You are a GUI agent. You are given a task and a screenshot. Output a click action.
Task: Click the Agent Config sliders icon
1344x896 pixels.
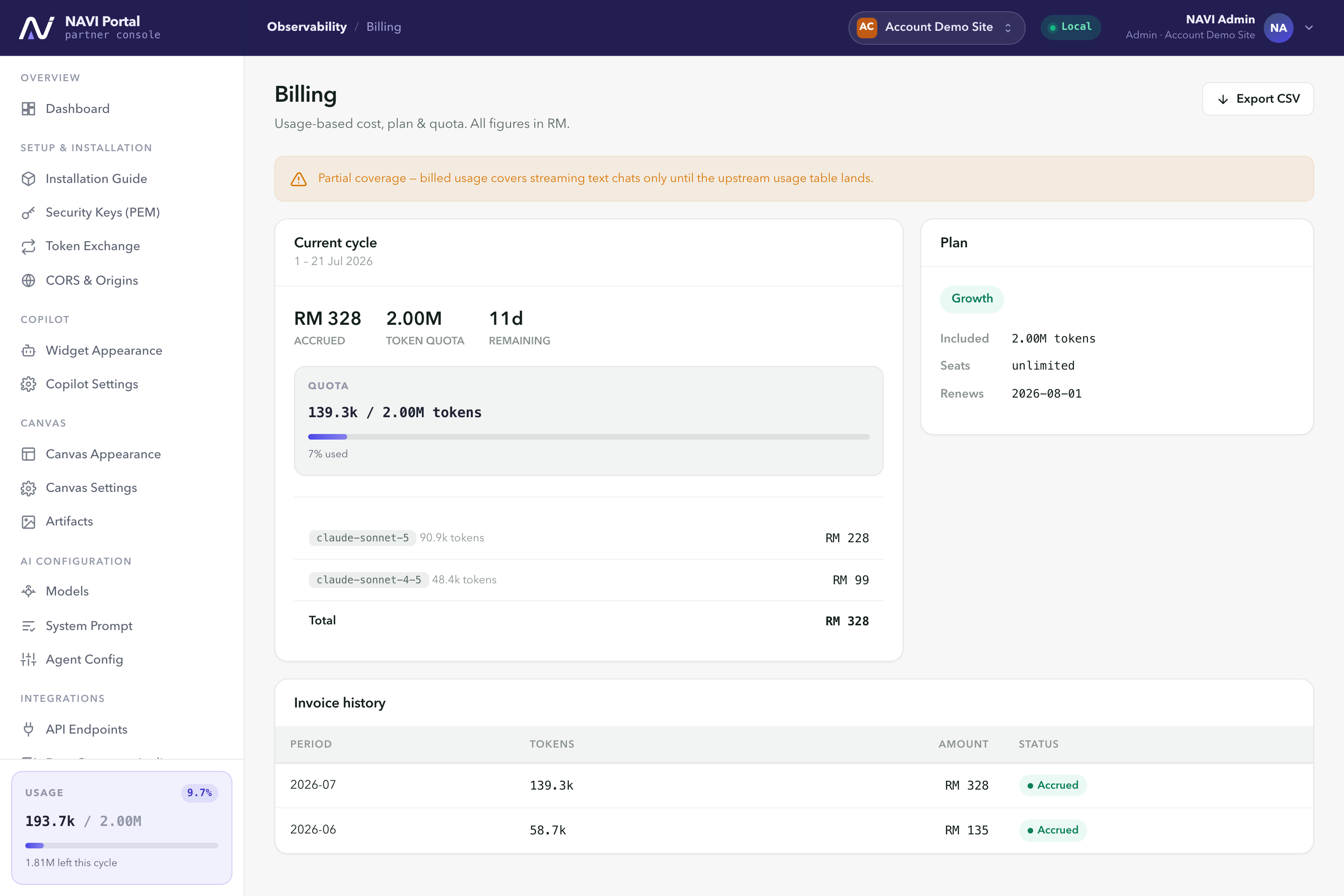(x=28, y=659)
